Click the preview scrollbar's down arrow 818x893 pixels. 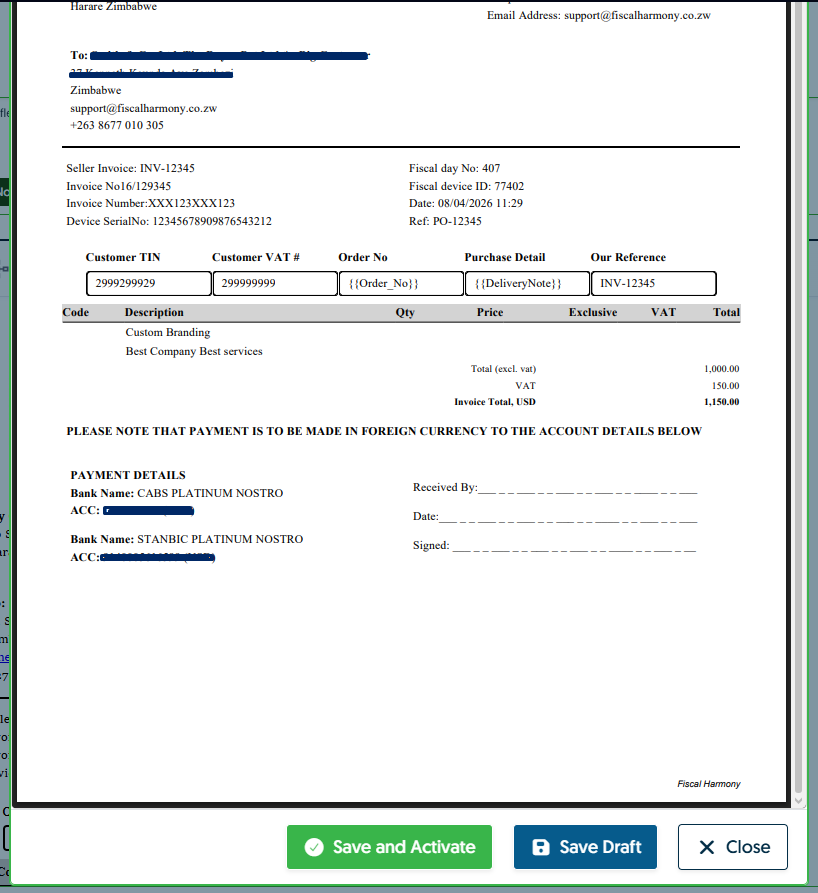coord(798,801)
